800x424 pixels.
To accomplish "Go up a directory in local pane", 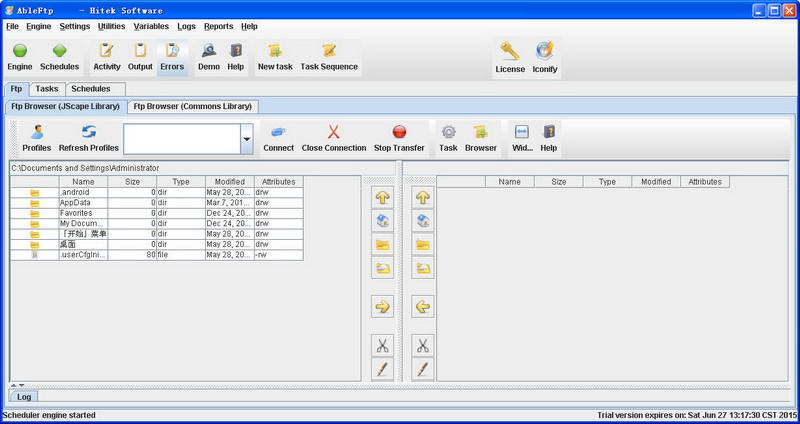I will point(383,197).
